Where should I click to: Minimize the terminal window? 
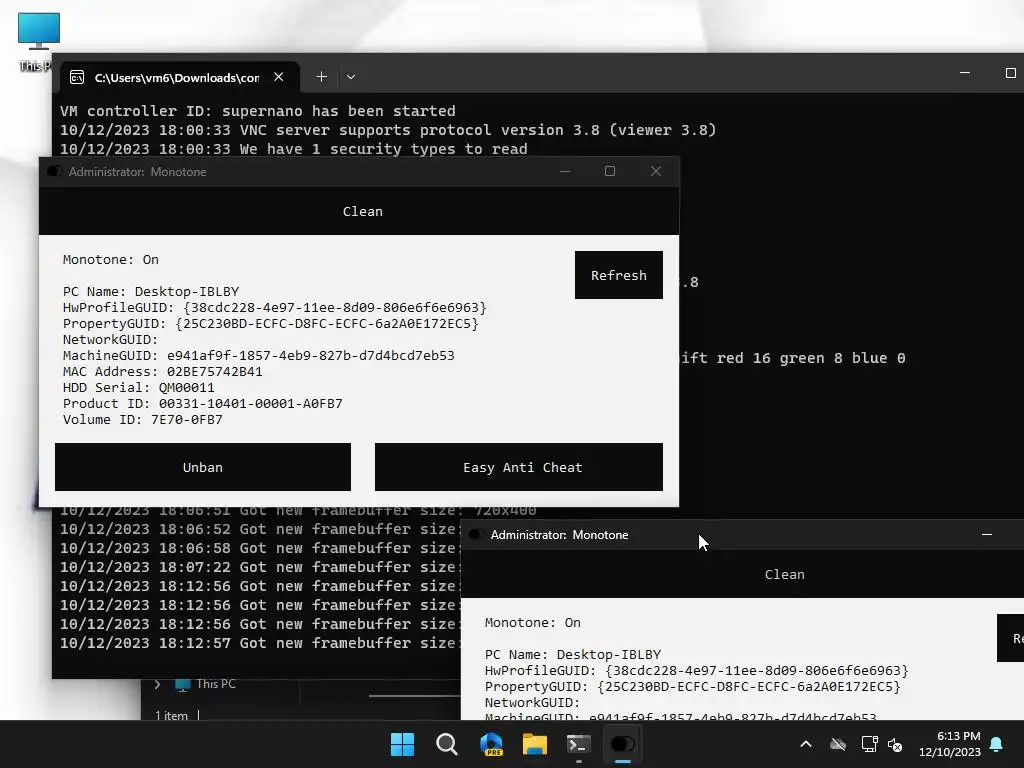tap(965, 73)
